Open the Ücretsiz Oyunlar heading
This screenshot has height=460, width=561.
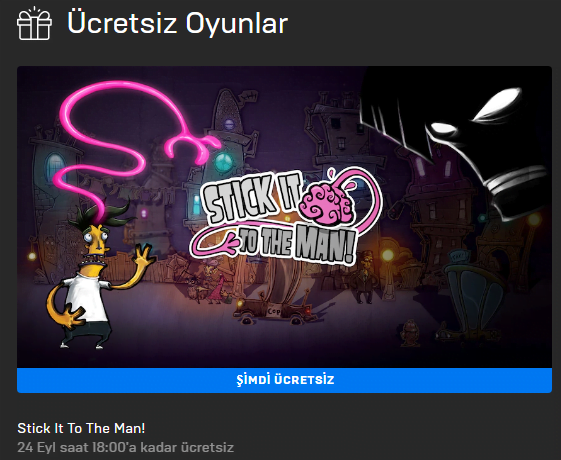pyautogui.click(x=177, y=24)
